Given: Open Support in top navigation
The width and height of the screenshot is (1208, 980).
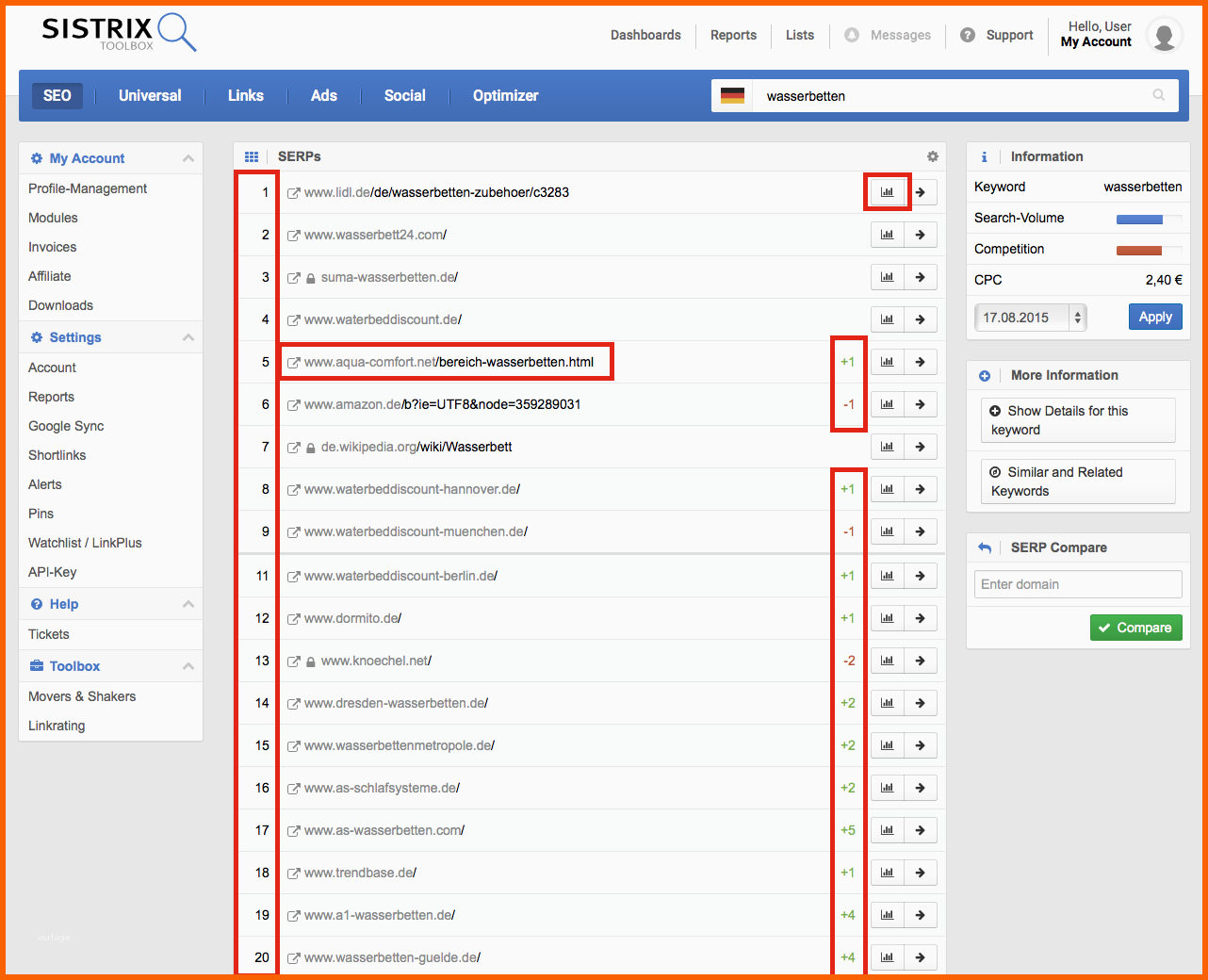Looking at the screenshot, I should (997, 35).
